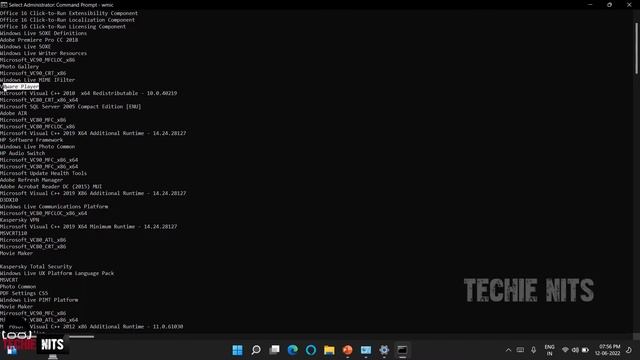This screenshot has width=640, height=360.
Task: Click 'Microsoft Update Health Tools' line
Action: tap(43, 173)
